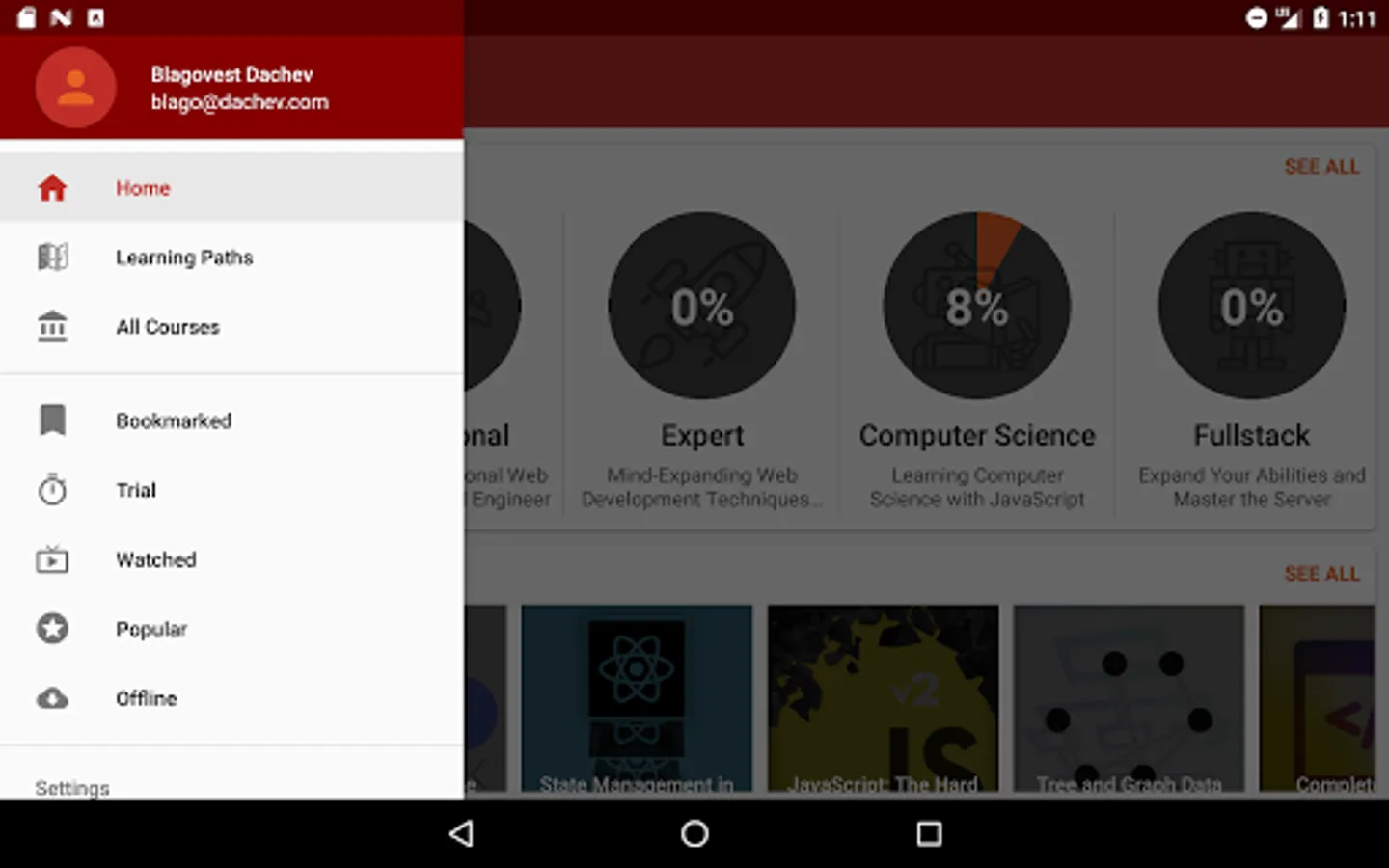Viewport: 1389px width, 868px height.
Task: Tap the All Courses building icon
Action: [x=52, y=327]
